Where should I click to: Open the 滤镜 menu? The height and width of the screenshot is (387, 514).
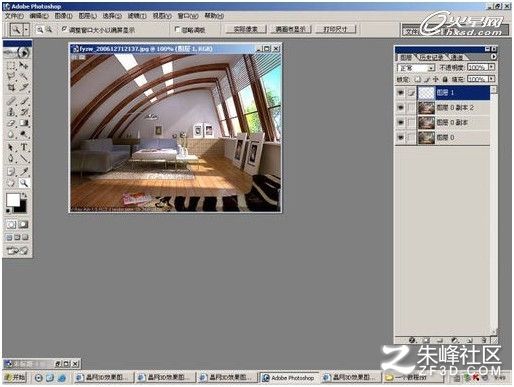[137, 16]
